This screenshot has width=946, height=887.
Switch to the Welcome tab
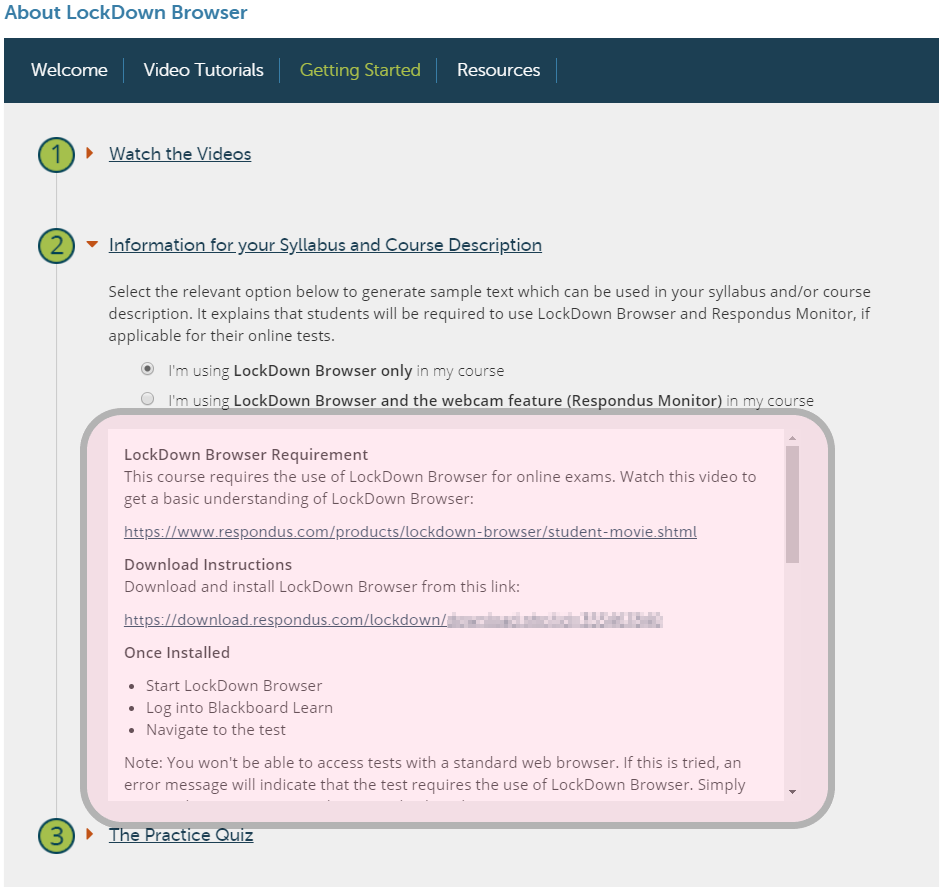[x=68, y=70]
